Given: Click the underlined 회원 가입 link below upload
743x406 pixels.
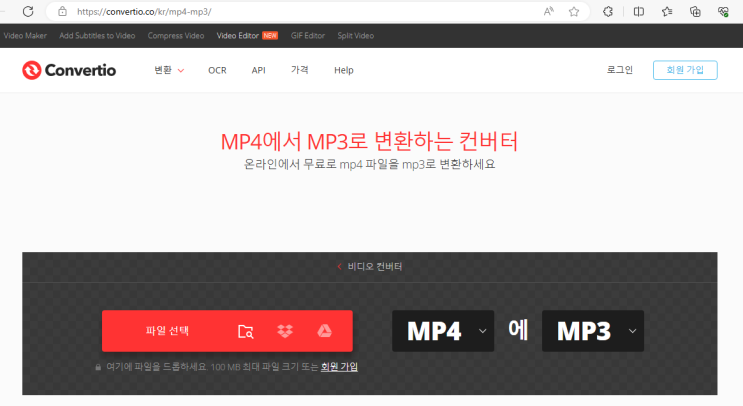Looking at the screenshot, I should [339, 367].
